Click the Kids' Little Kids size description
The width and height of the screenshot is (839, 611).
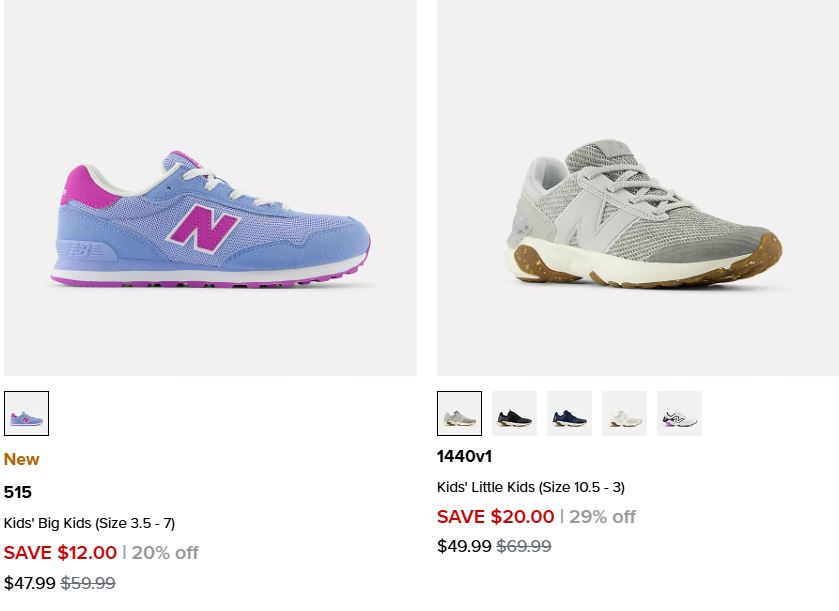point(530,487)
